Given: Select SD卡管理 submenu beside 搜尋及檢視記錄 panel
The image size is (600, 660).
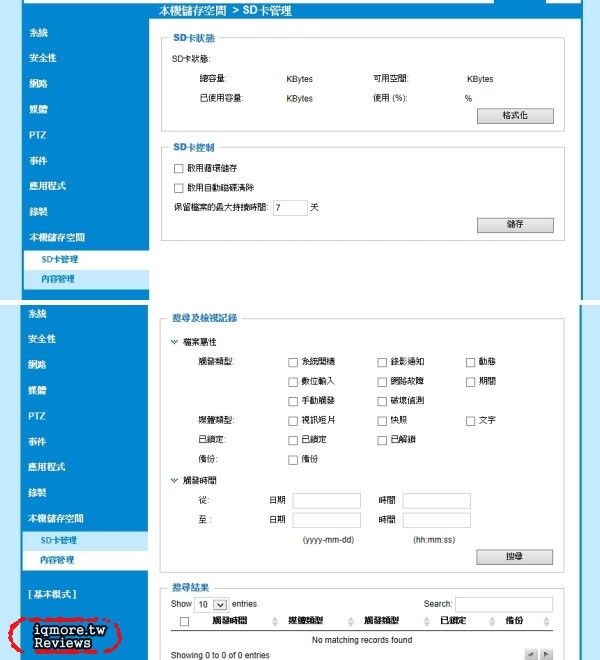Looking at the screenshot, I should point(85,541).
